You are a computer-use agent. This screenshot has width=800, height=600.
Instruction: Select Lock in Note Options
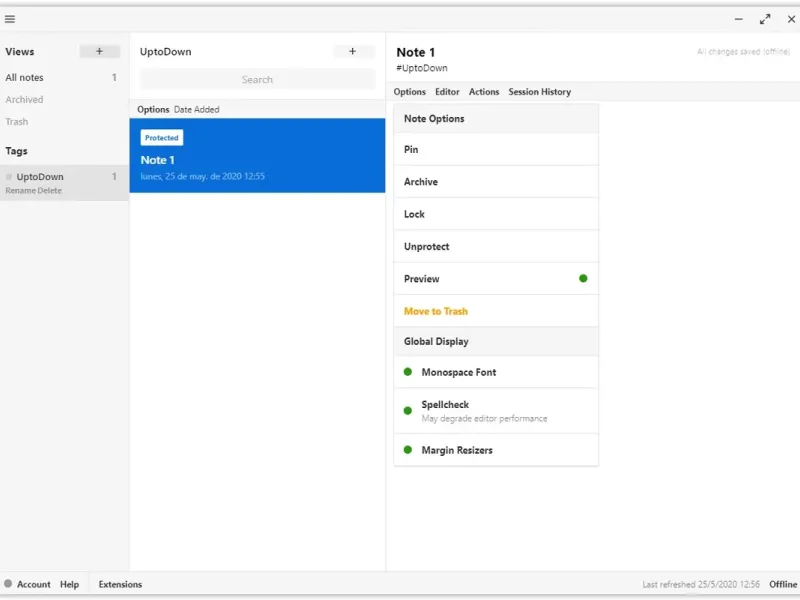[496, 214]
